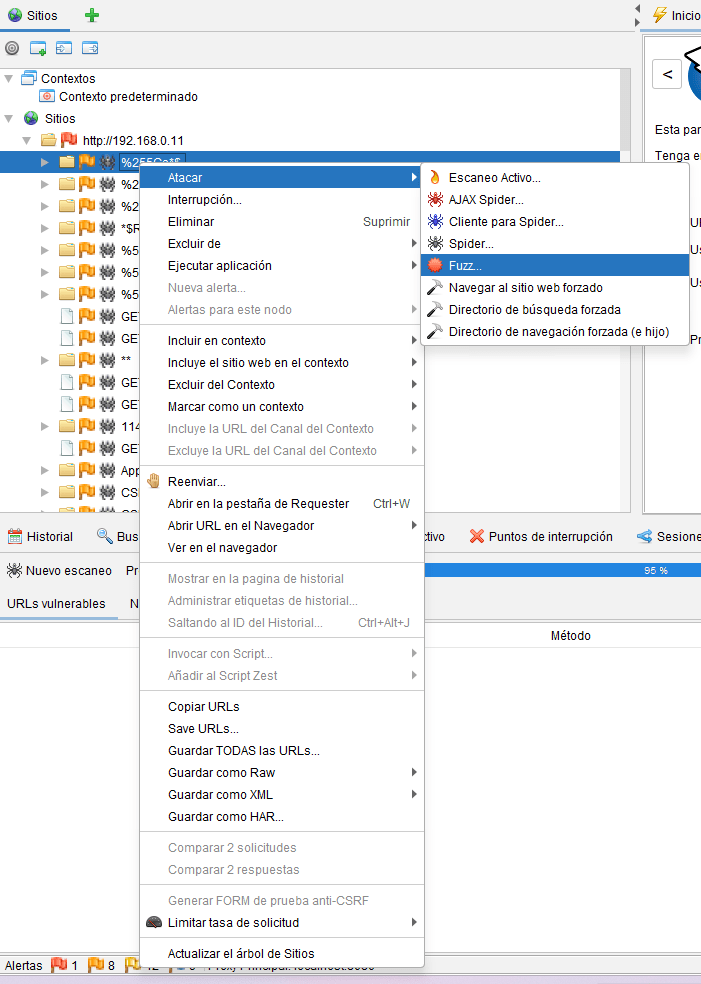Click the target scope icon in Sites toolbar
This screenshot has height=984, width=701.
tap(12, 47)
